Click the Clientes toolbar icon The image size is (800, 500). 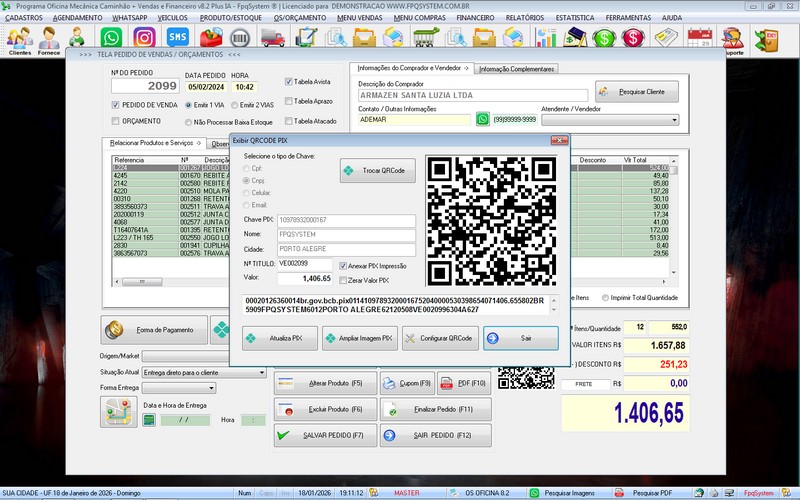coord(19,40)
